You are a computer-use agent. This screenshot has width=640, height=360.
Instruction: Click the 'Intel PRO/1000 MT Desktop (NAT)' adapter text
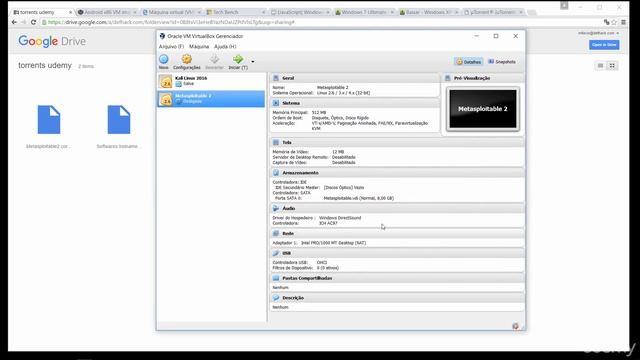[x=333, y=243]
